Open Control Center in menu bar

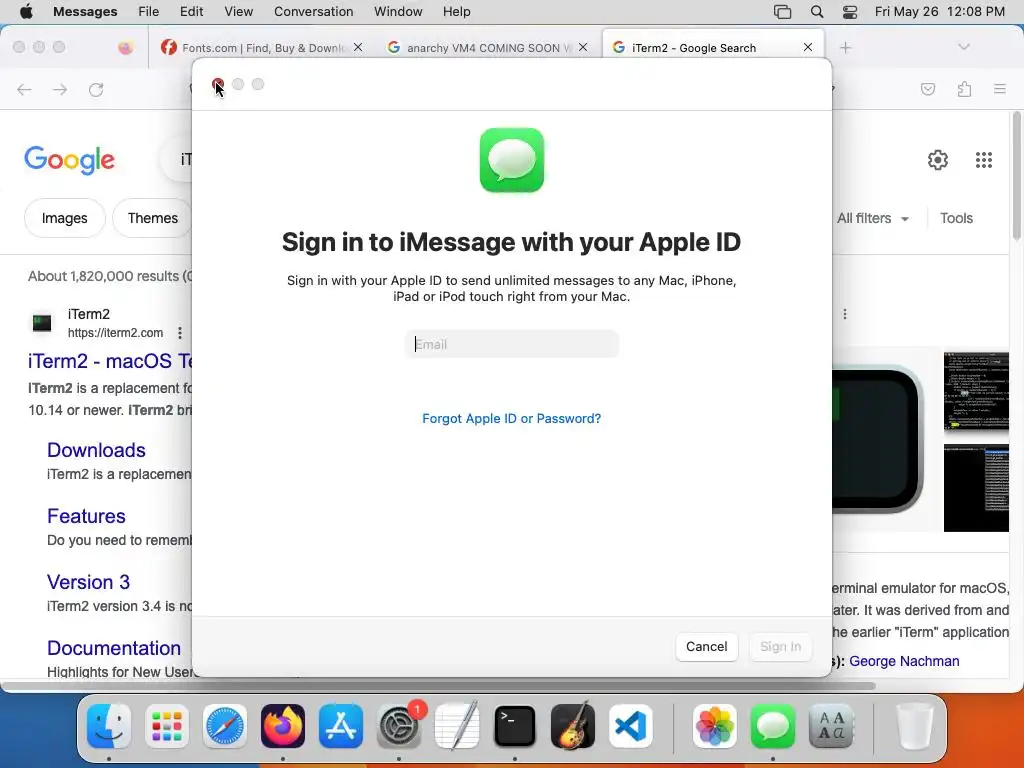[850, 12]
